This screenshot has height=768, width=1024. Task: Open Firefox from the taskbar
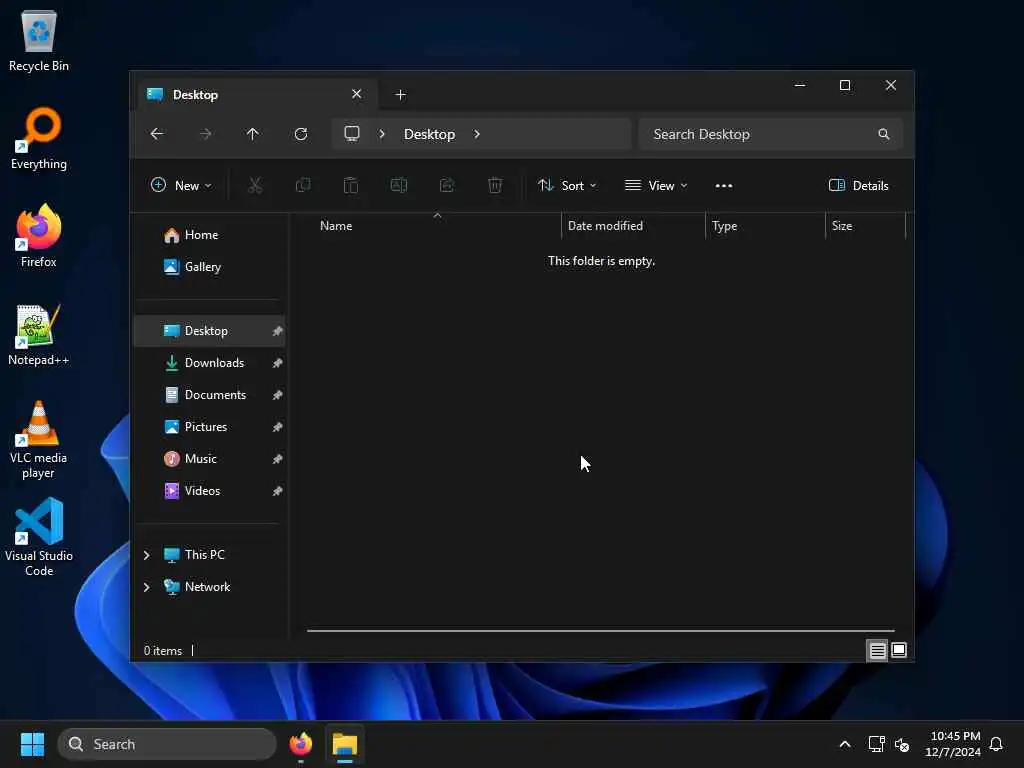[301, 744]
